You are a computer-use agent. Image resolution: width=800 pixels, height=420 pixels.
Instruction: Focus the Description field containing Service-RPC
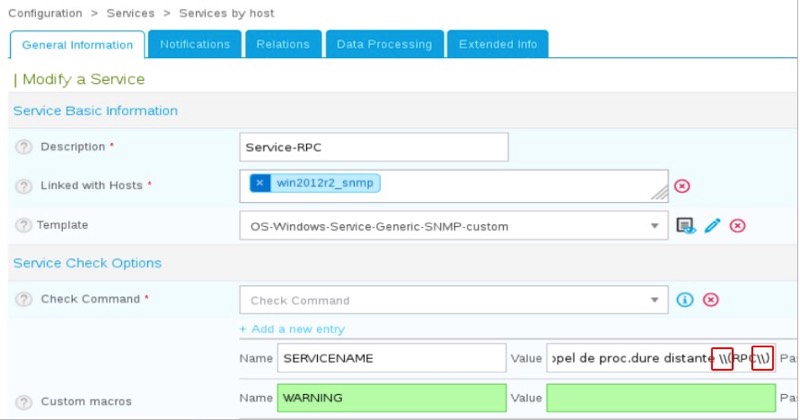point(374,147)
